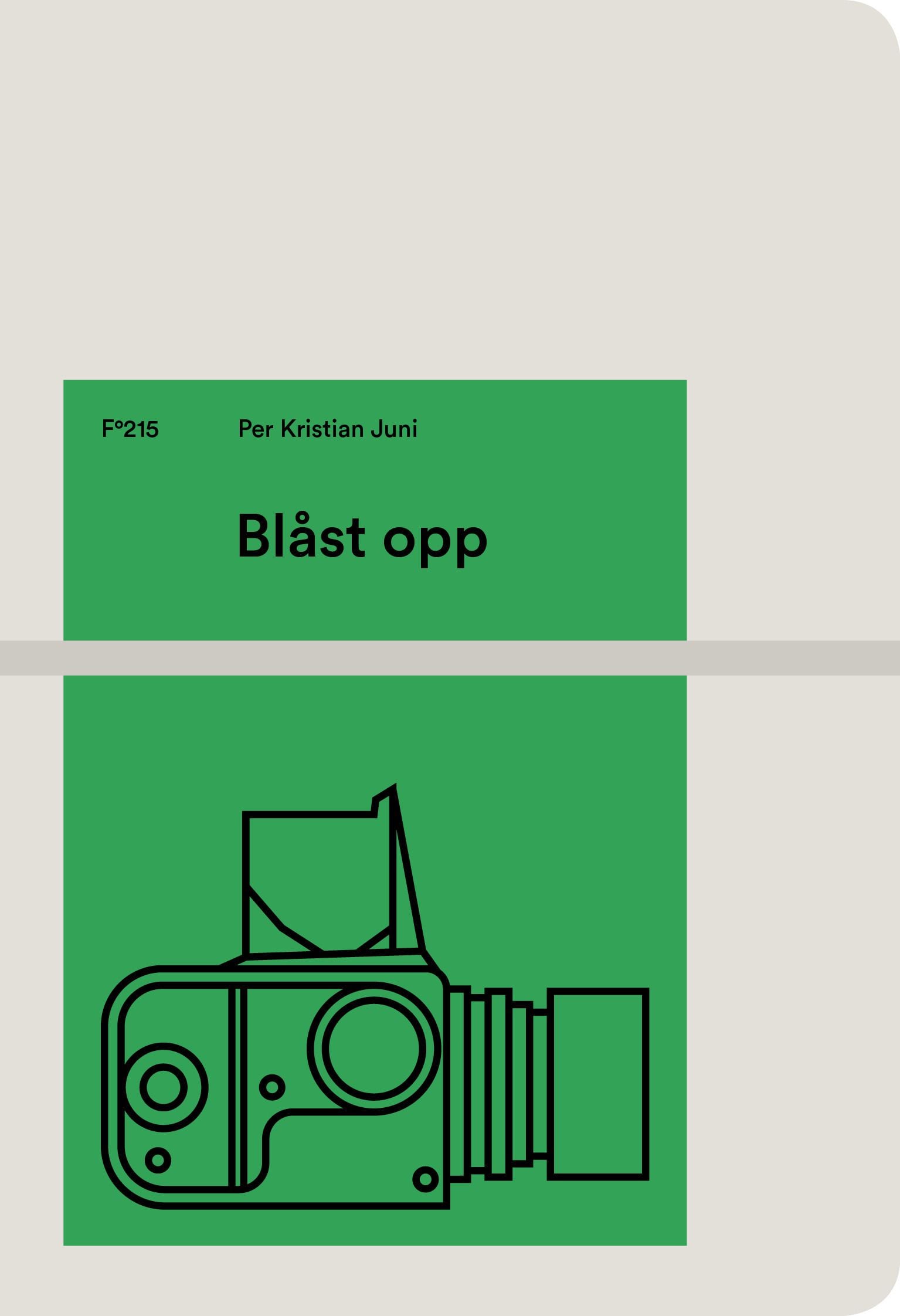This screenshot has width=900, height=1316.
Task: Click the author name "Per Kristian Juni"
Action: (328, 429)
